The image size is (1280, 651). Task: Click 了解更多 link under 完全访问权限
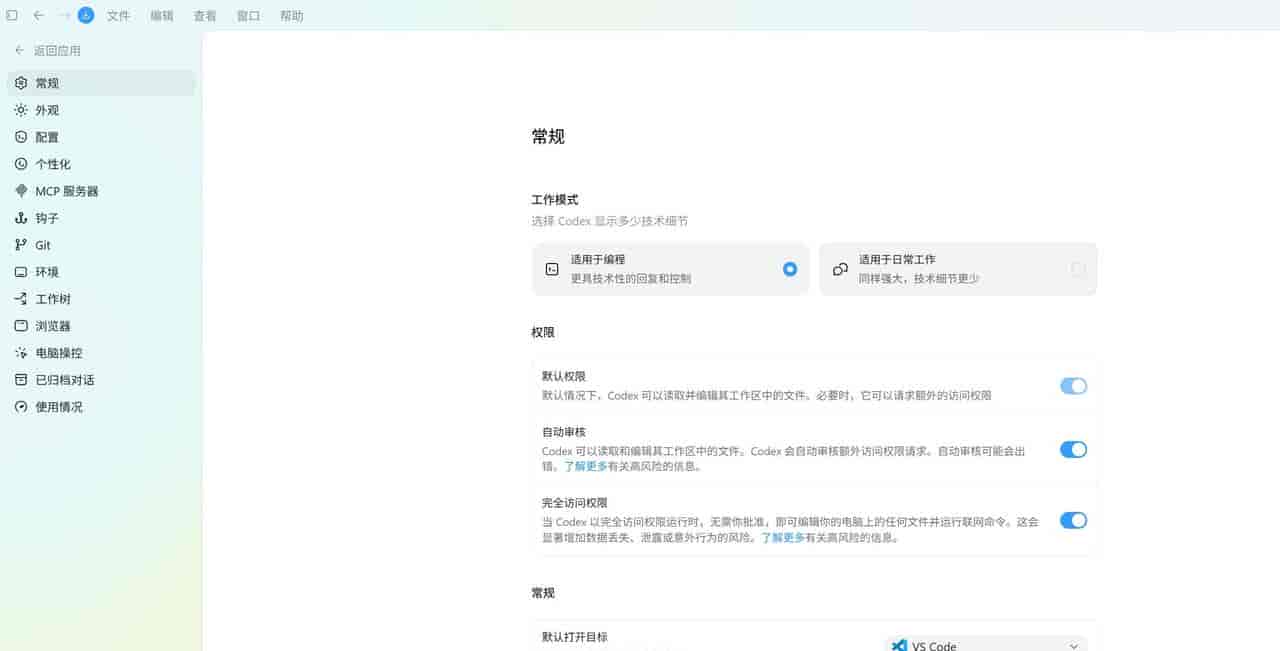[x=783, y=537]
